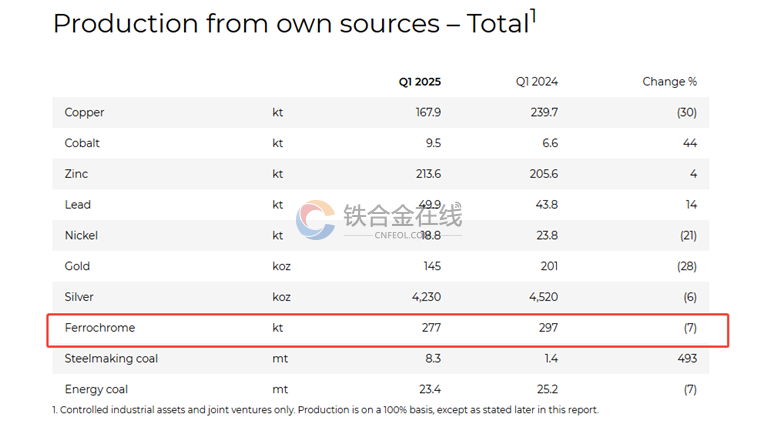Screen dimensions: 760x440
Task: Click the Cobalt row label
Action: point(82,143)
